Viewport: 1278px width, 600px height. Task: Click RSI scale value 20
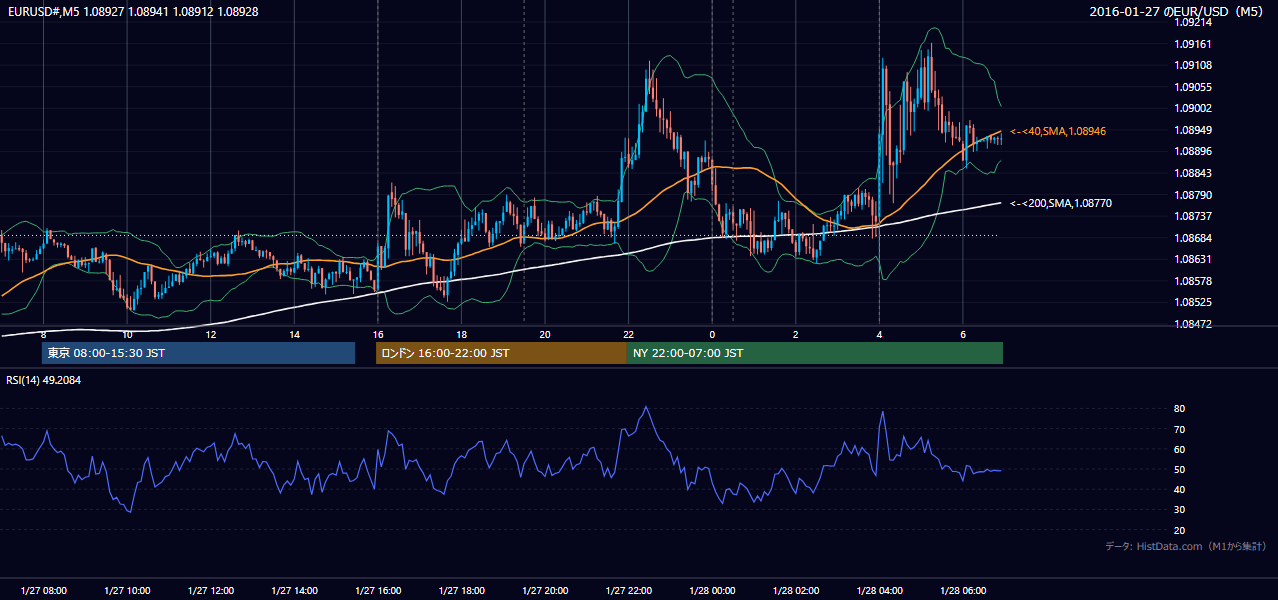point(1180,530)
